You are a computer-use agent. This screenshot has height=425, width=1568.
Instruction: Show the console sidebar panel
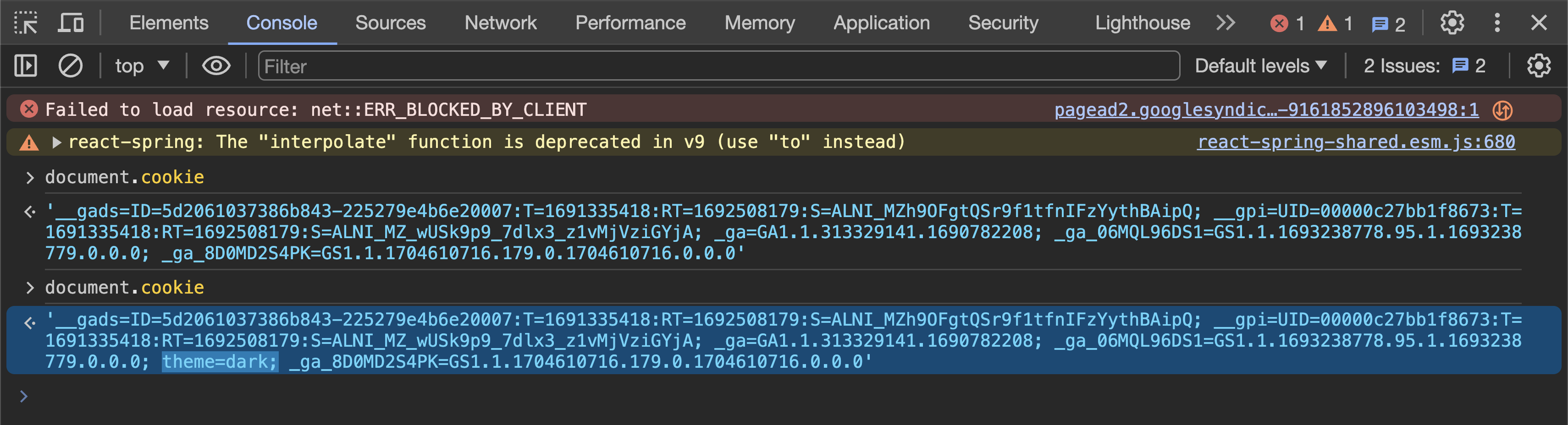coord(26,65)
